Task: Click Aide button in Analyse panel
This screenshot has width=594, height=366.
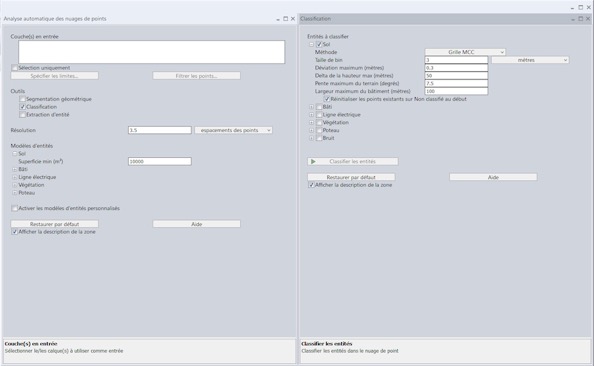Action: tap(196, 224)
